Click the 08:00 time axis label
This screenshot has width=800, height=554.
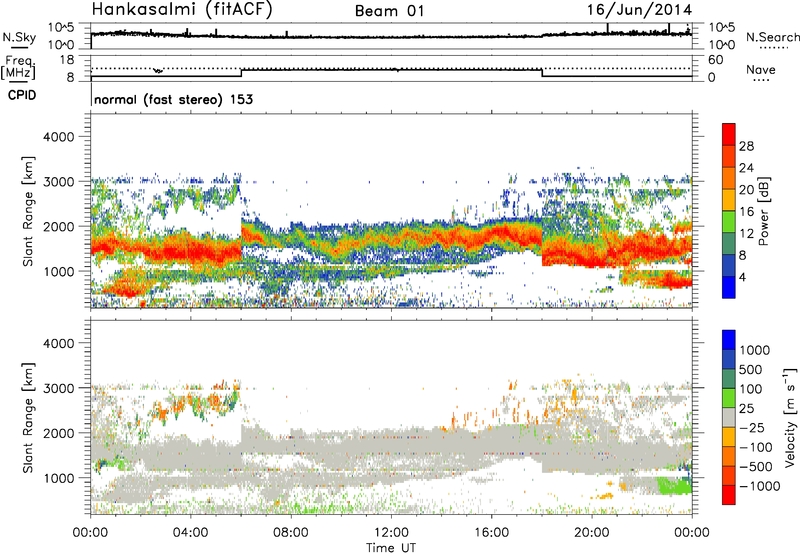pyautogui.click(x=291, y=531)
